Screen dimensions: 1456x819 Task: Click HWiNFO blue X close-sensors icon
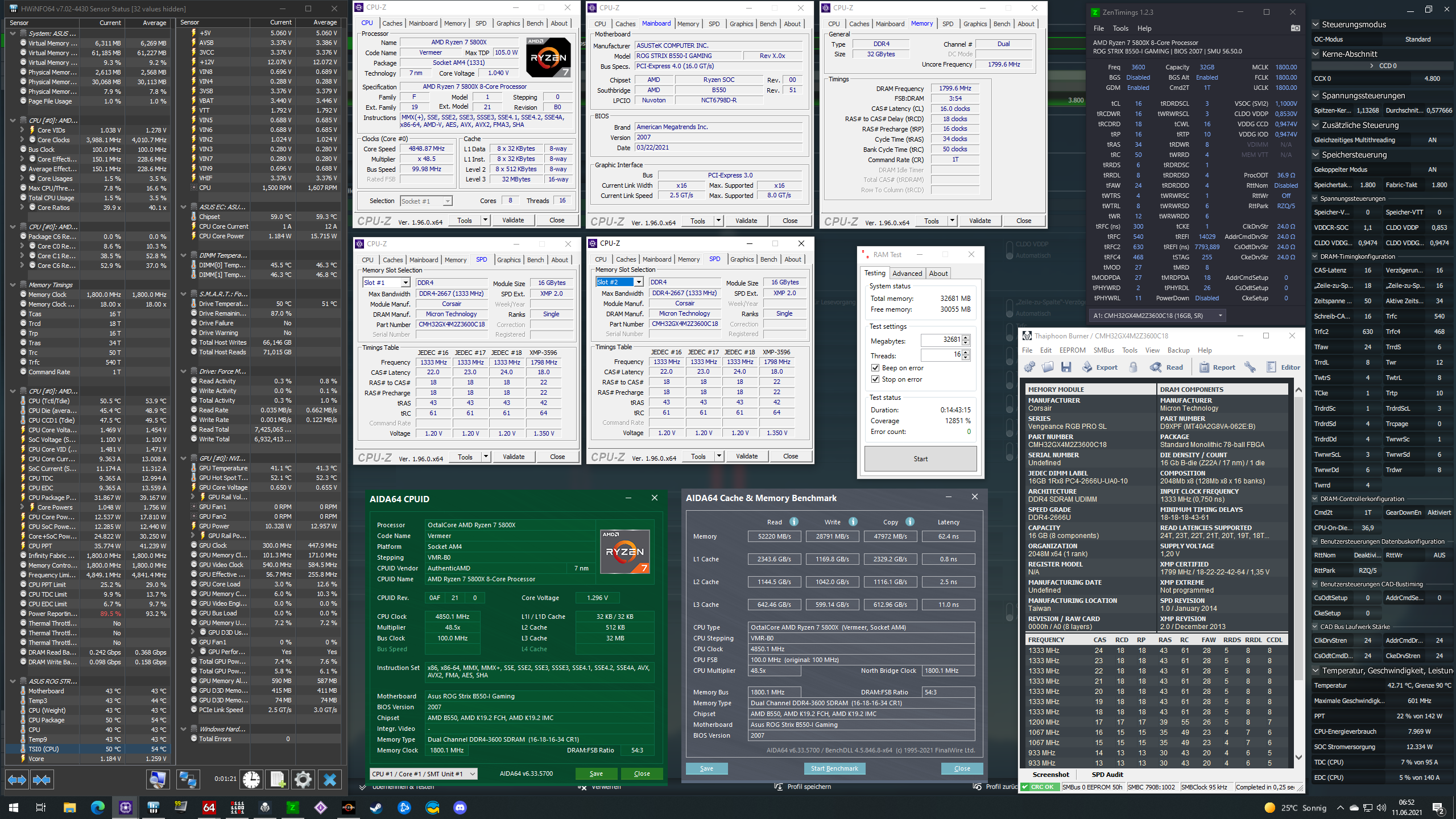(330, 779)
